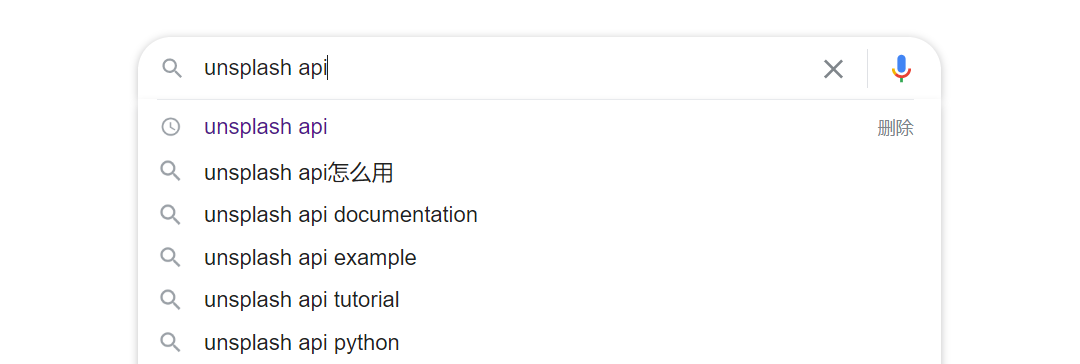Click magnifier icon beside 怎么用 suggestion
This screenshot has width=1080, height=364.
click(x=170, y=171)
